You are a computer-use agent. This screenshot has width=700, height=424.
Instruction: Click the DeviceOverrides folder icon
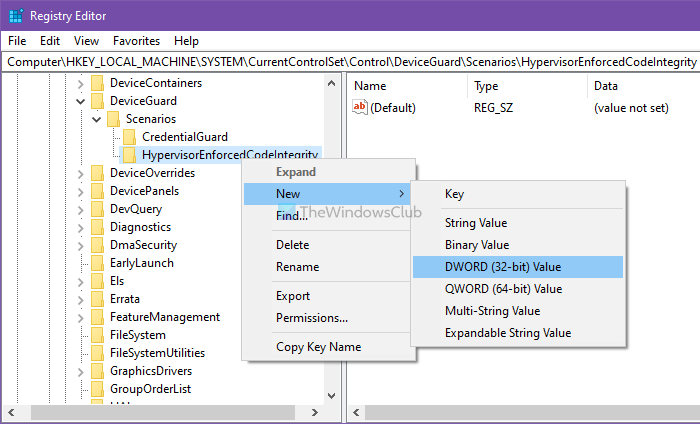[x=97, y=173]
